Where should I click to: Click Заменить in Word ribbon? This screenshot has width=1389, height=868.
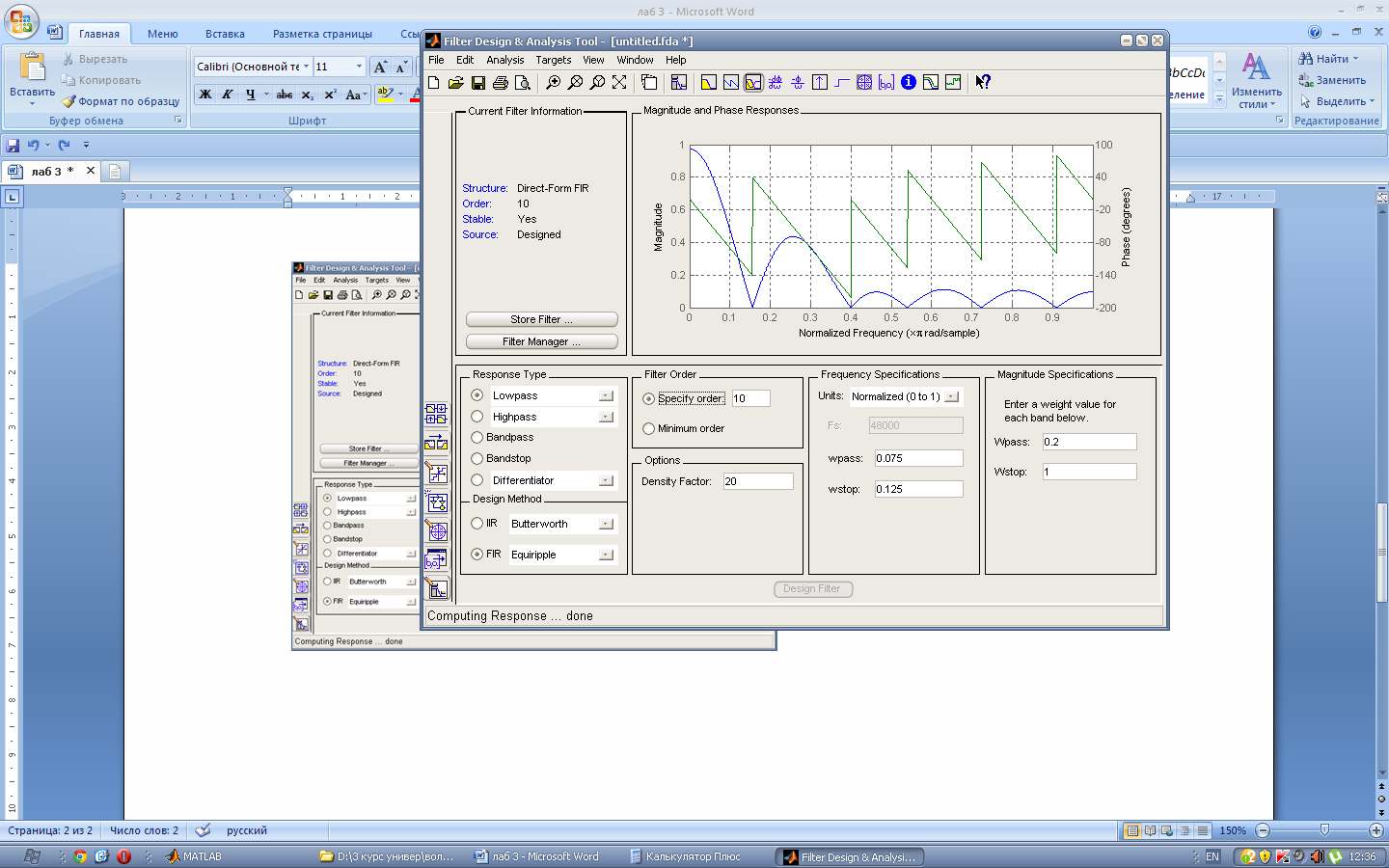tap(1332, 80)
